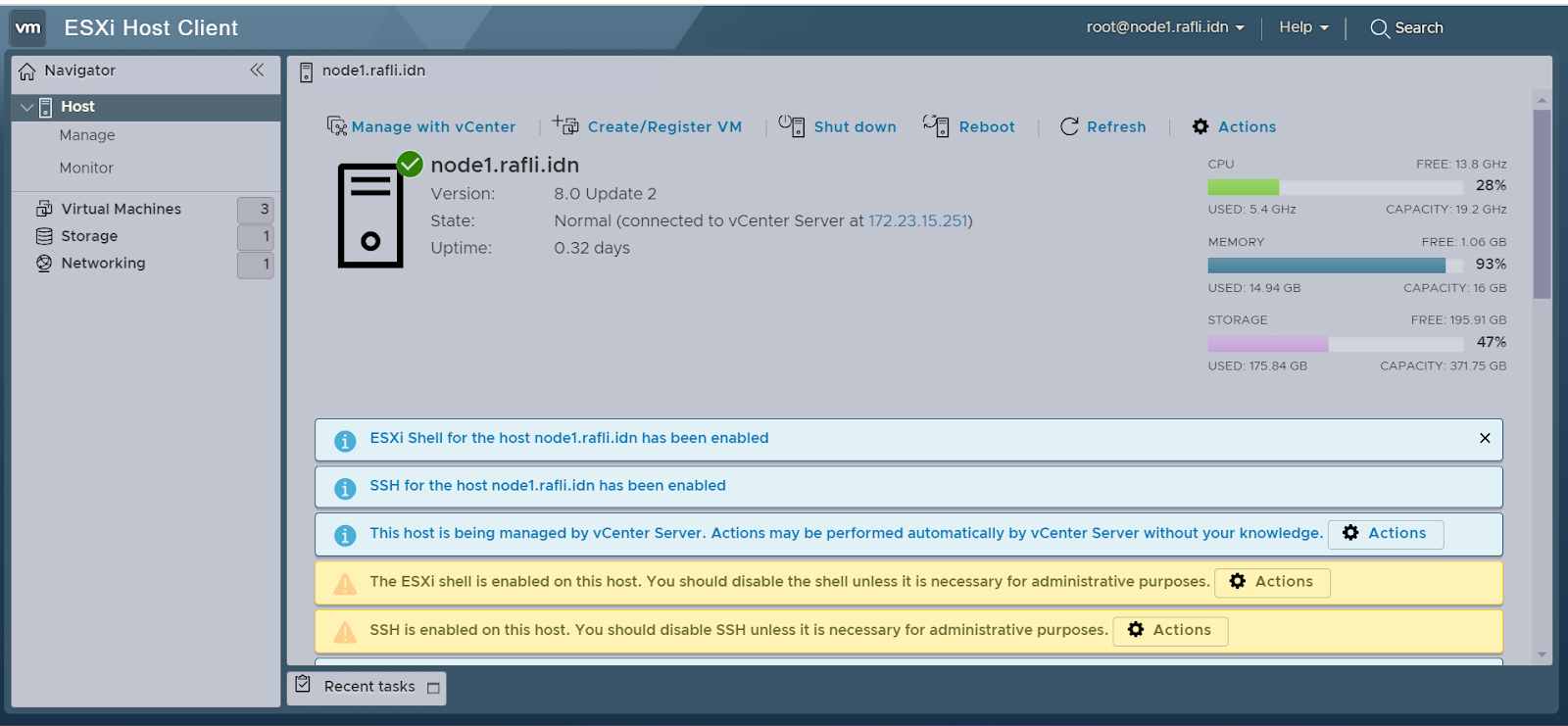Image resolution: width=1568 pixels, height=726 pixels.
Task: Open the Manage item under Host
Action: (87, 135)
